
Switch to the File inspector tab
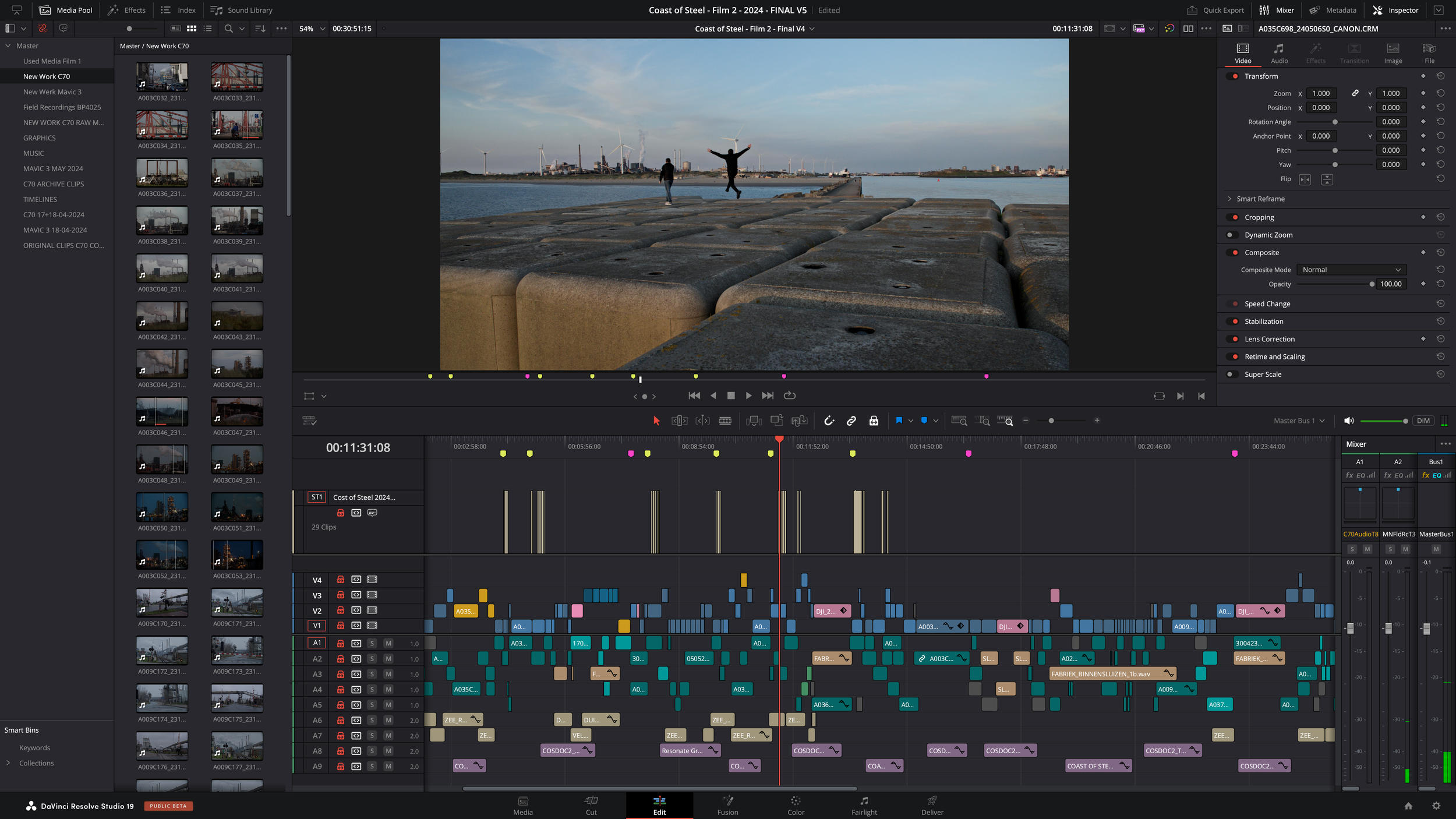[x=1429, y=53]
